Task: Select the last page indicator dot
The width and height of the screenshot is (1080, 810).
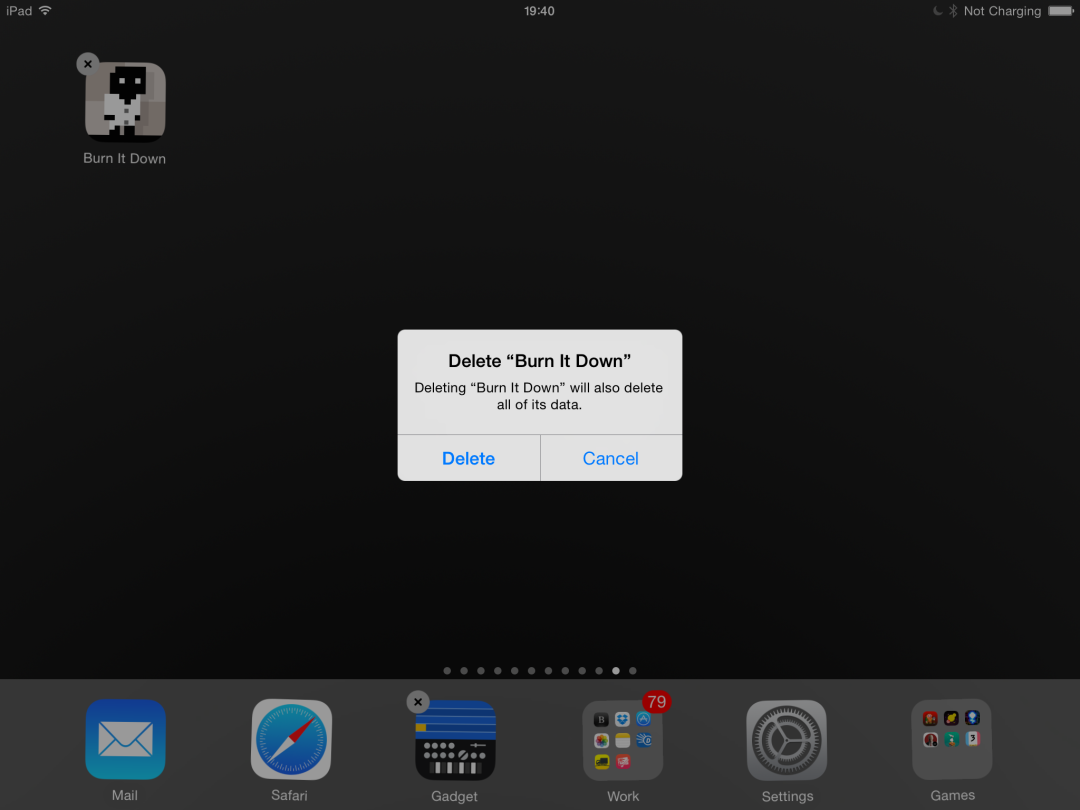Action: click(x=632, y=670)
